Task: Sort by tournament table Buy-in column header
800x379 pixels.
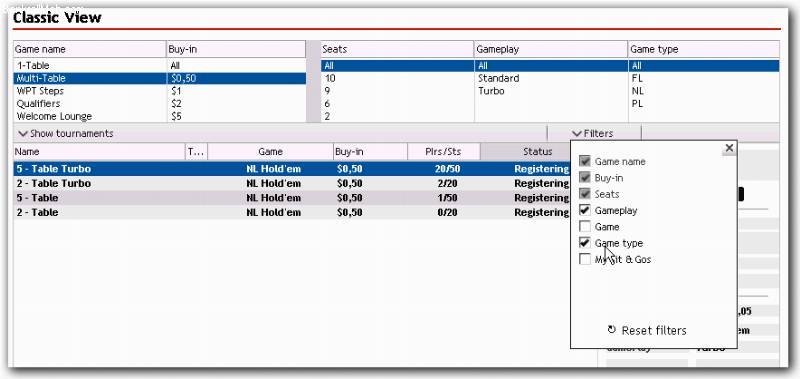Action: (370, 151)
